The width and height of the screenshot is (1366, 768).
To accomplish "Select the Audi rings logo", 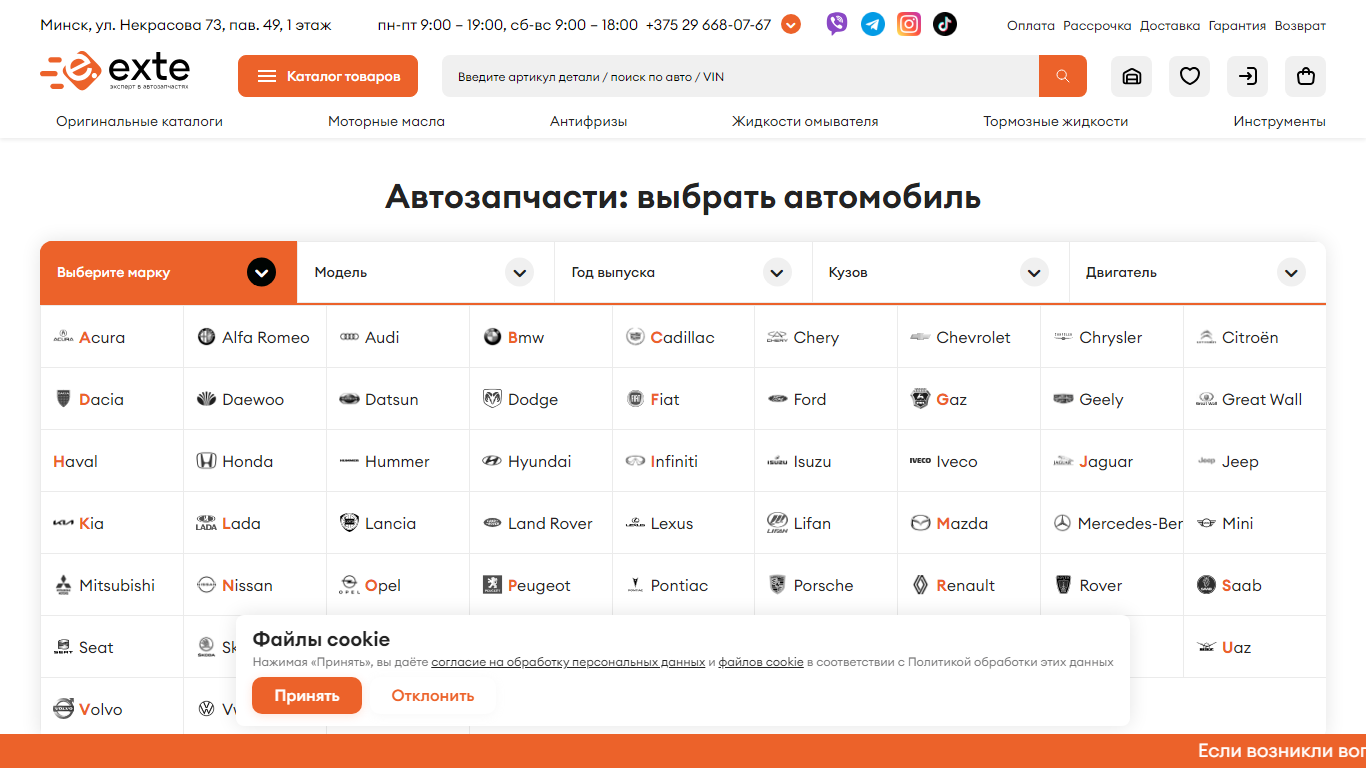I will tap(349, 338).
